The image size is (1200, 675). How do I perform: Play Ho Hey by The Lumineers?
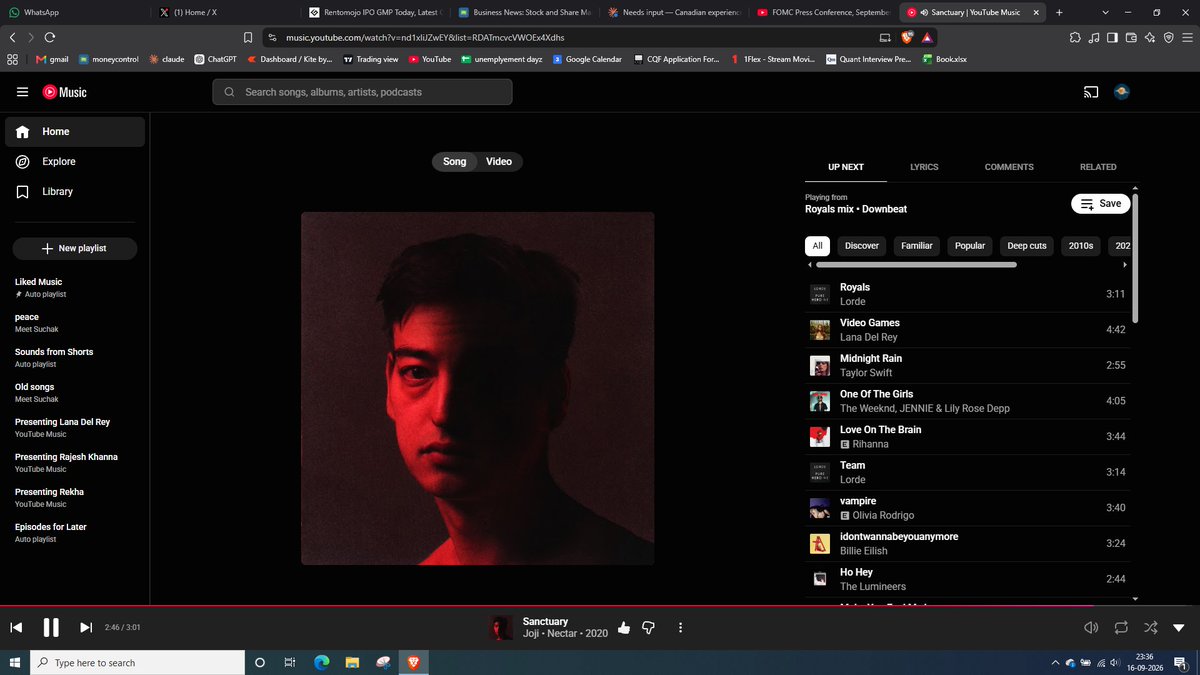tap(968, 579)
